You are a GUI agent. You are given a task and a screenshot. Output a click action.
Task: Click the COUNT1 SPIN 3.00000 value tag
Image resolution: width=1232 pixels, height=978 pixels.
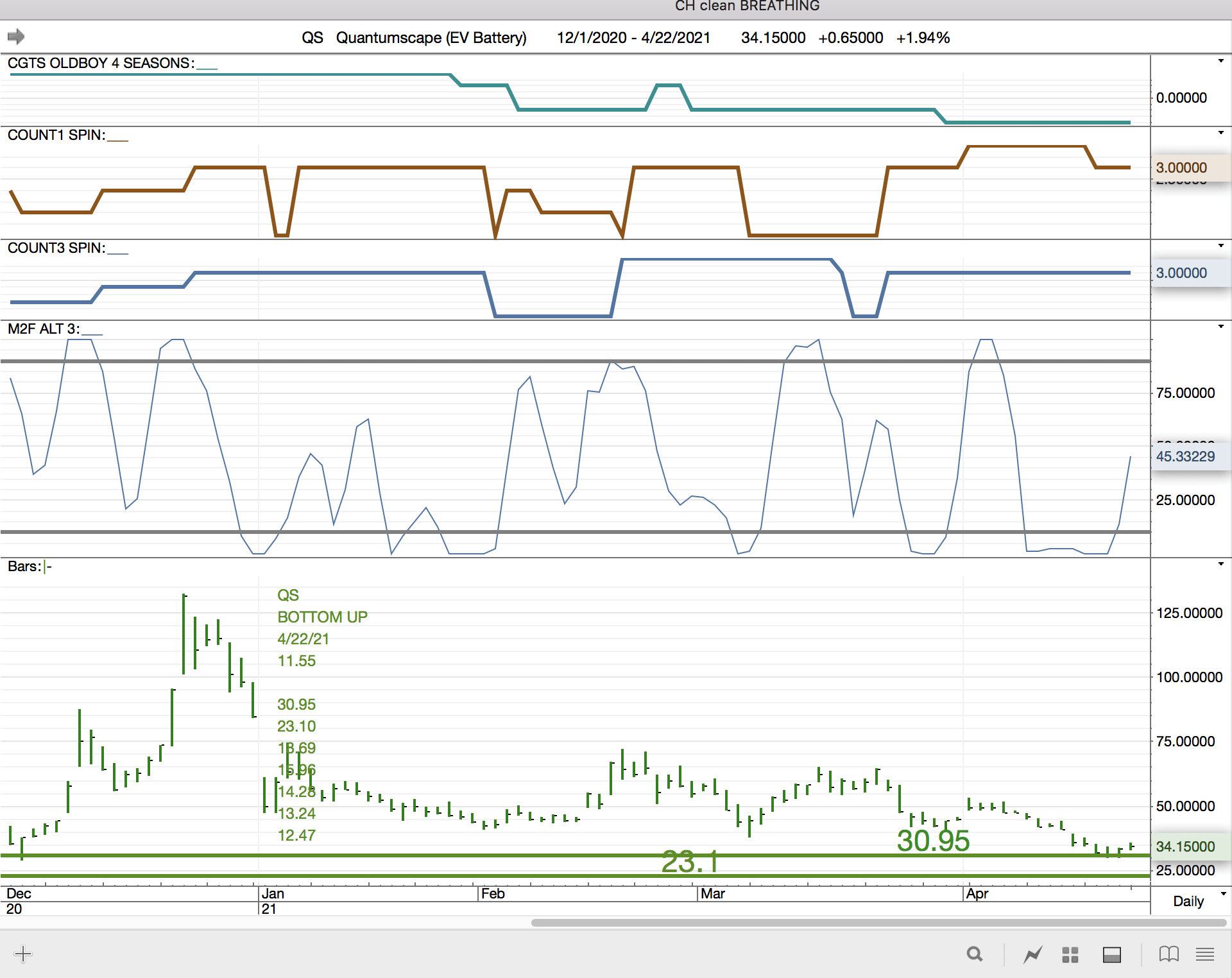[1182, 167]
